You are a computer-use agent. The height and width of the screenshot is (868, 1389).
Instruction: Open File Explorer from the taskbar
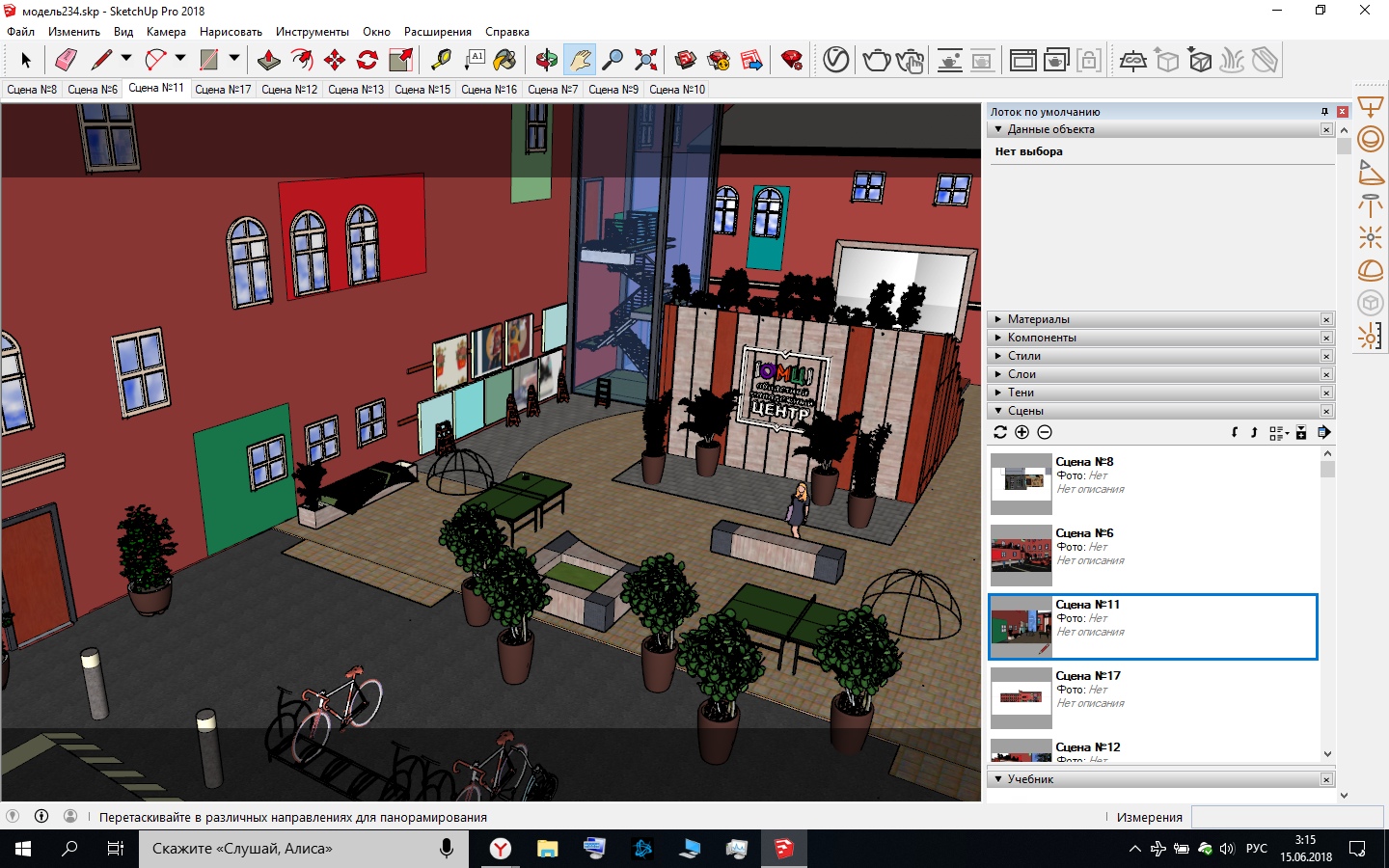548,849
